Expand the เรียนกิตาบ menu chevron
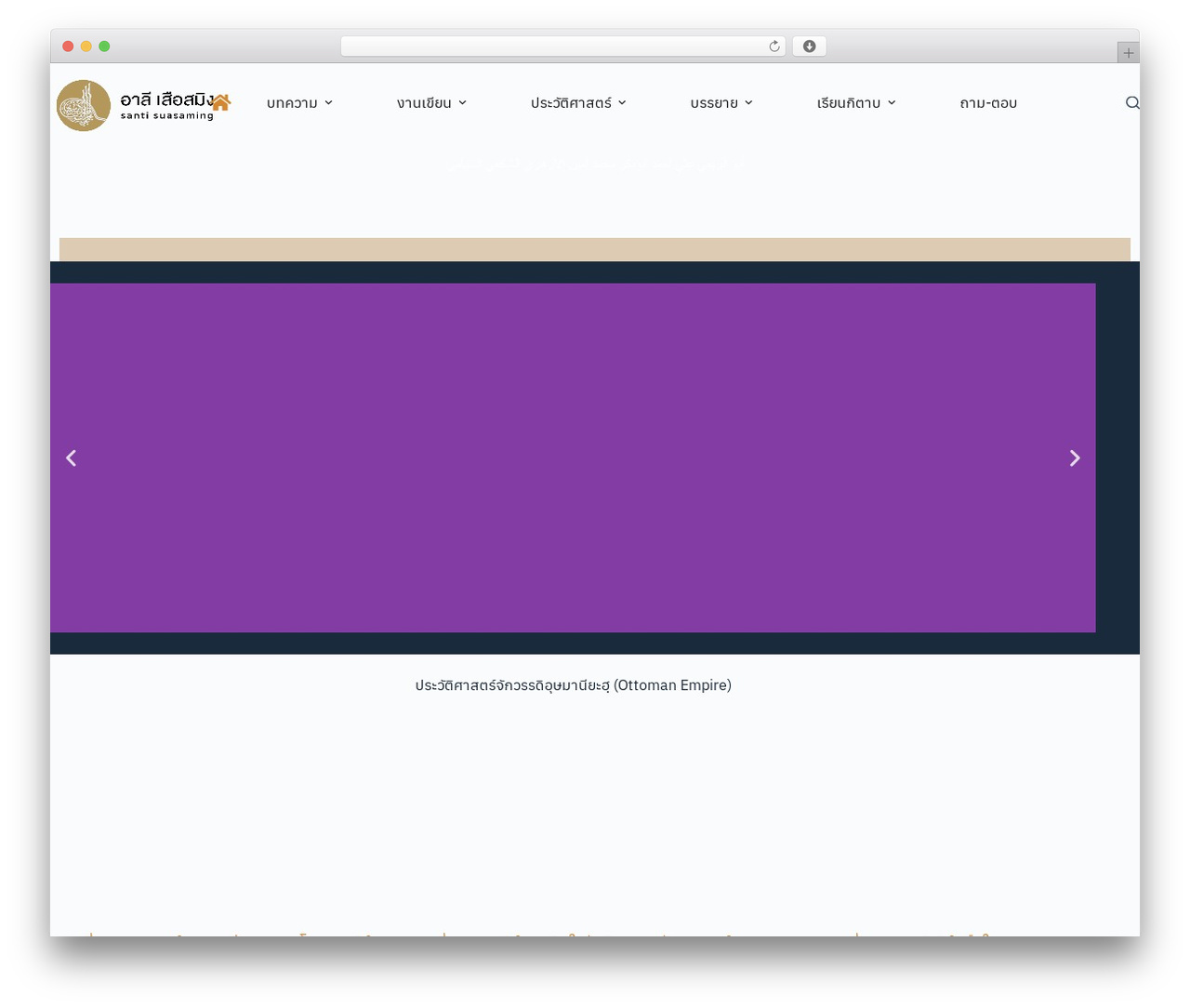Screen dimensions: 1190x1008 tap(892, 103)
